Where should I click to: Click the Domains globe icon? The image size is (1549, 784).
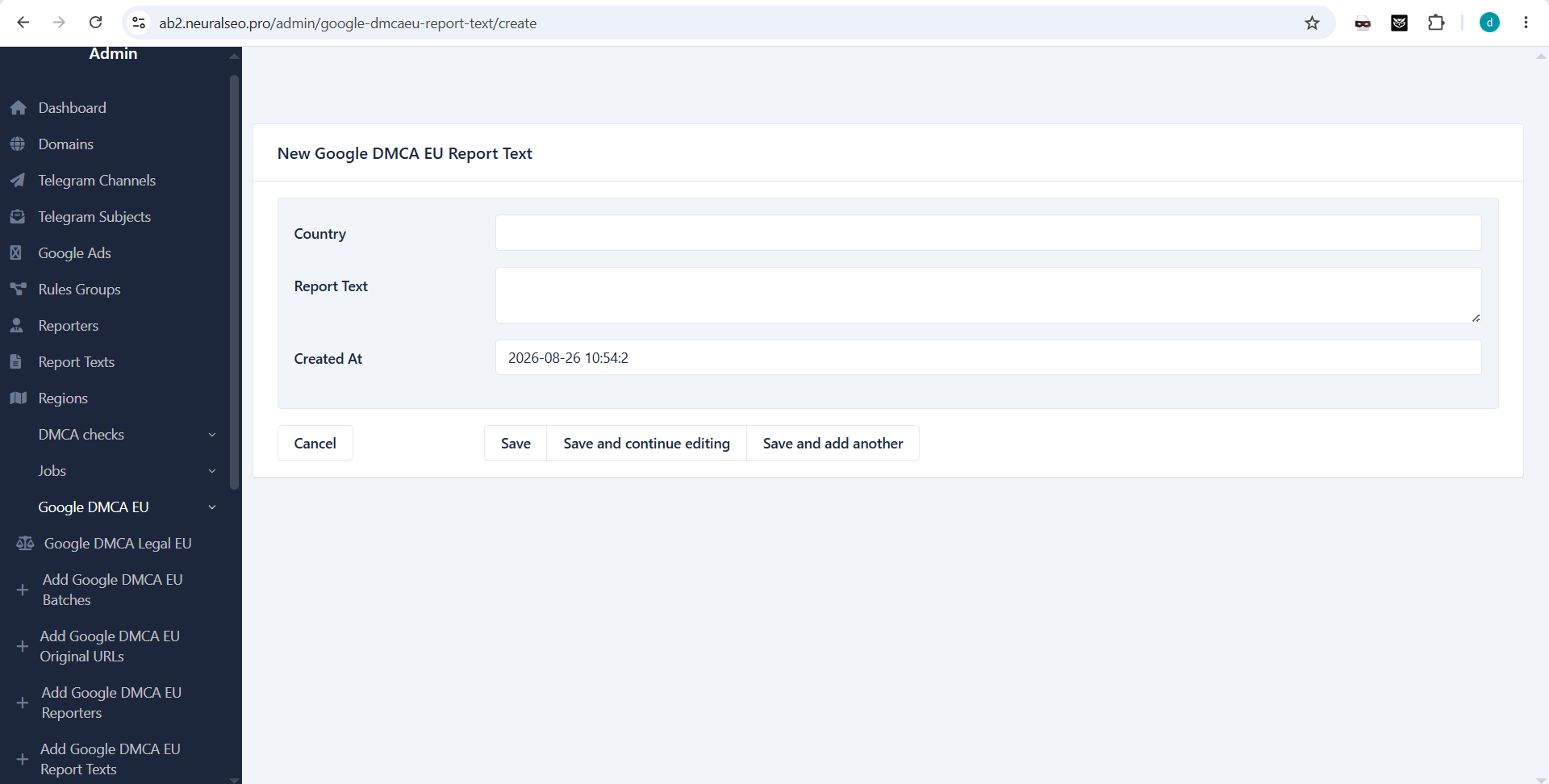click(18, 144)
